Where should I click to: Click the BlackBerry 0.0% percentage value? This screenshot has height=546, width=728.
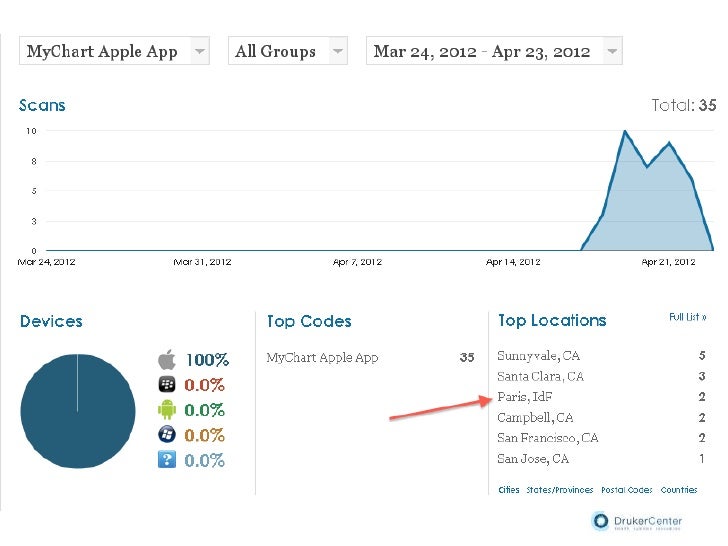[x=204, y=385]
